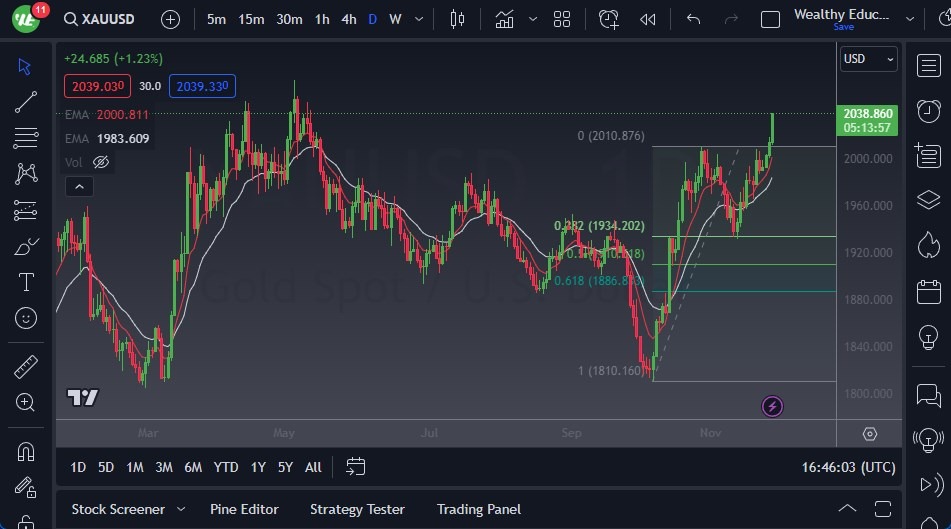Save the Wealthy Educ... layout
This screenshot has width=951, height=529.
[843, 27]
